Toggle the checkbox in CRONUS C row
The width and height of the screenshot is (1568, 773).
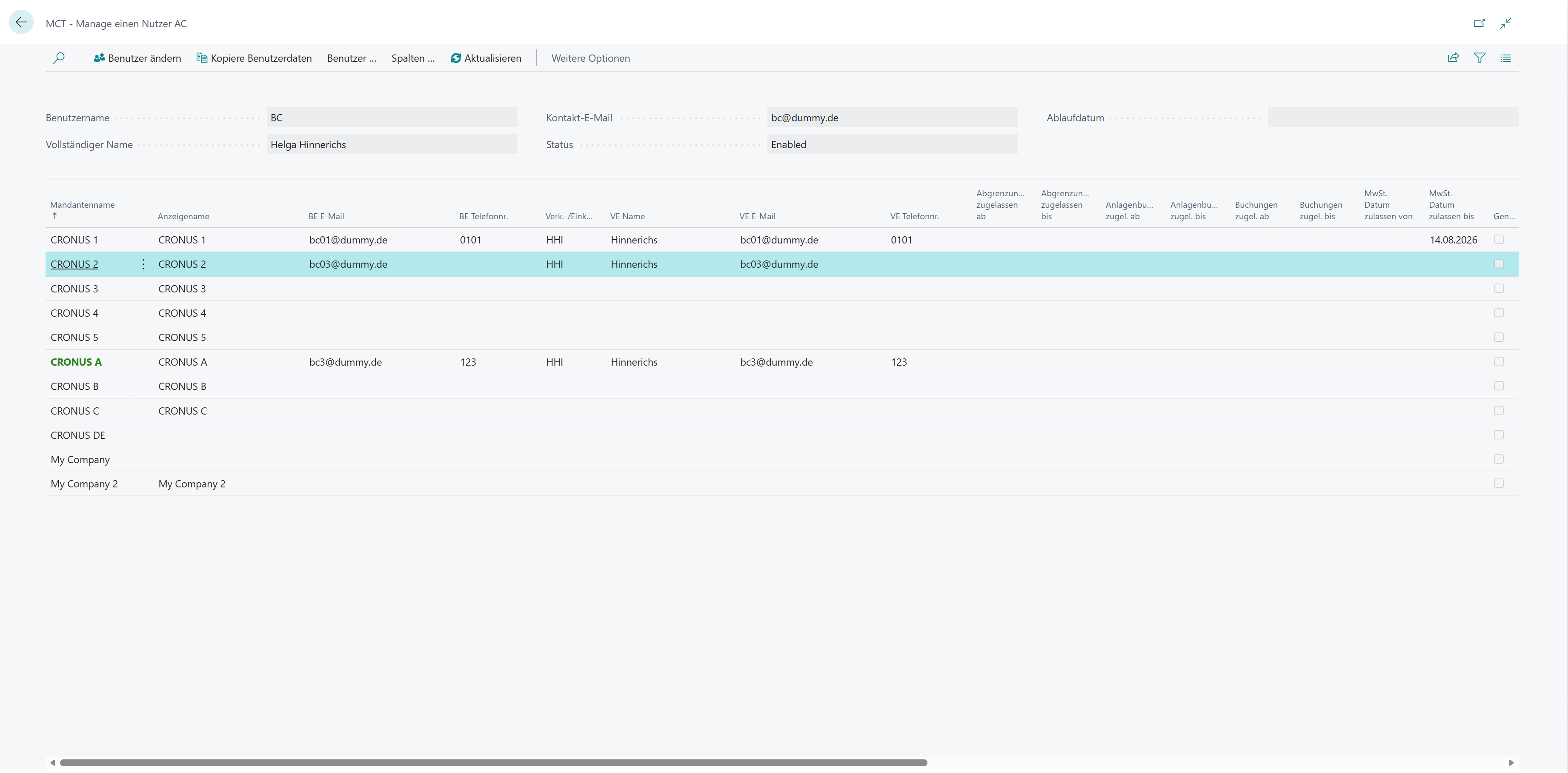(x=1499, y=410)
